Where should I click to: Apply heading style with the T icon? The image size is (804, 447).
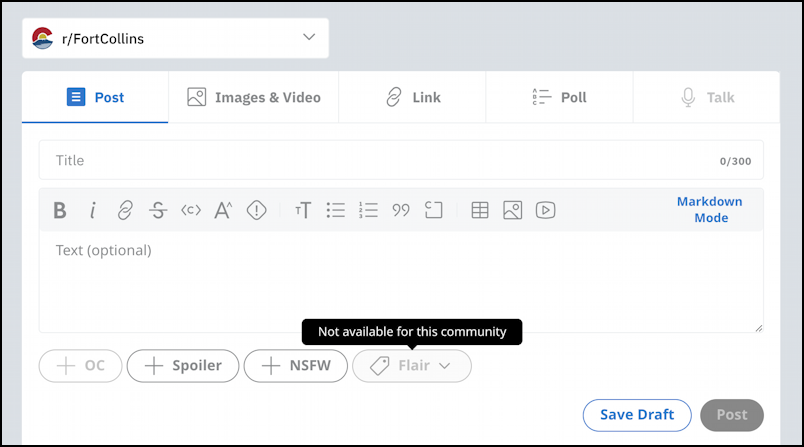click(x=303, y=210)
